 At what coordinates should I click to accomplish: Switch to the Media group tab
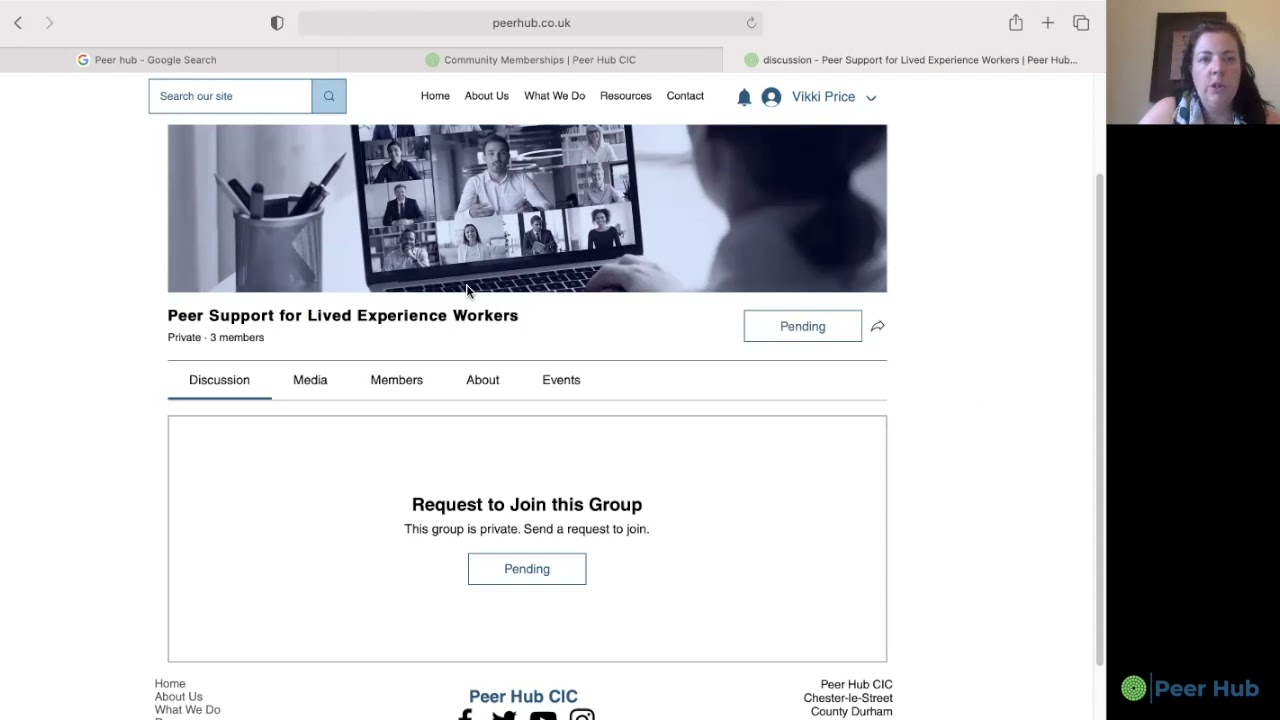coord(310,380)
